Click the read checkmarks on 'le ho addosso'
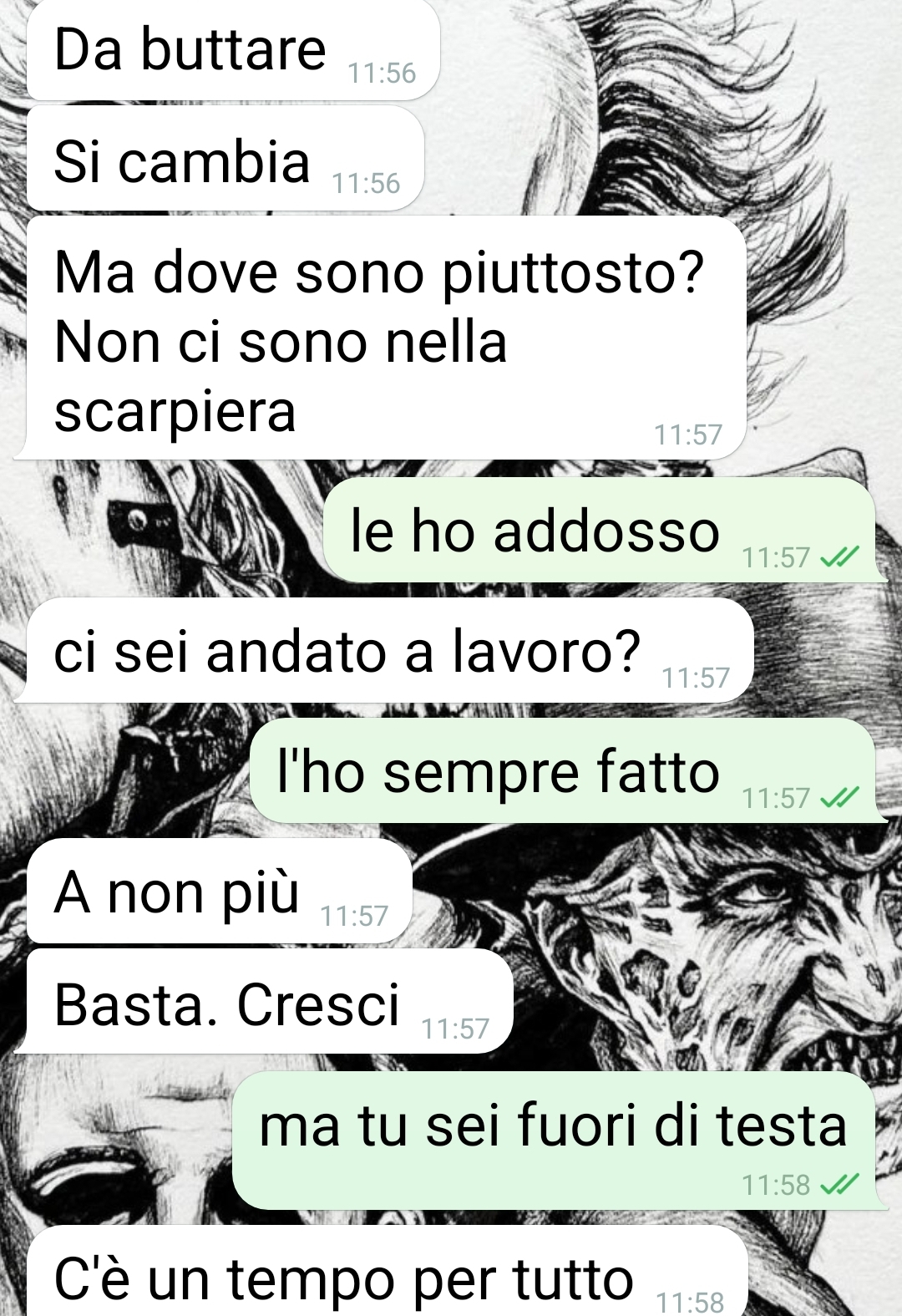Screen dimensions: 902x1316 tap(839, 556)
